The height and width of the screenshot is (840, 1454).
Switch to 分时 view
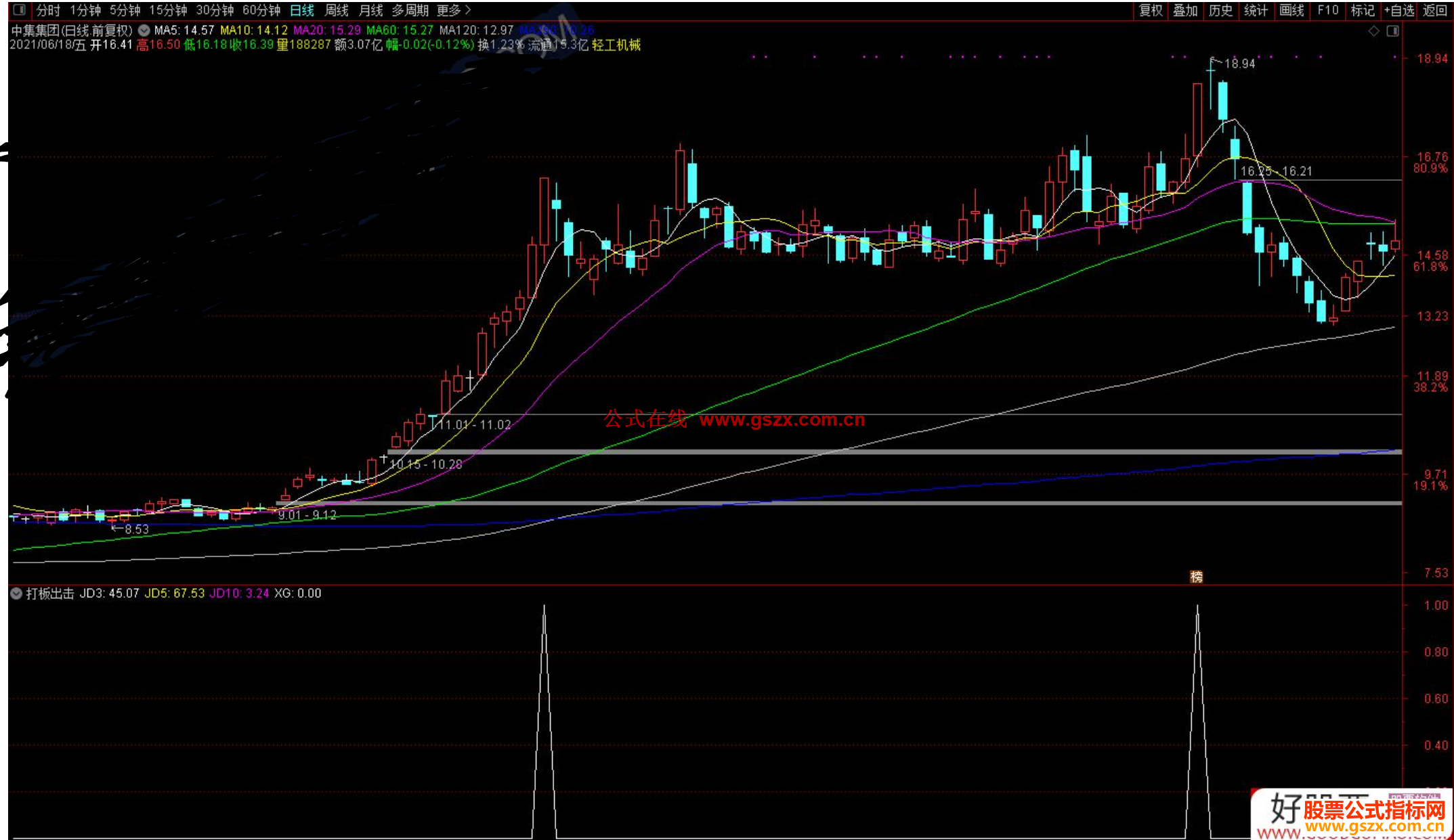(48, 10)
